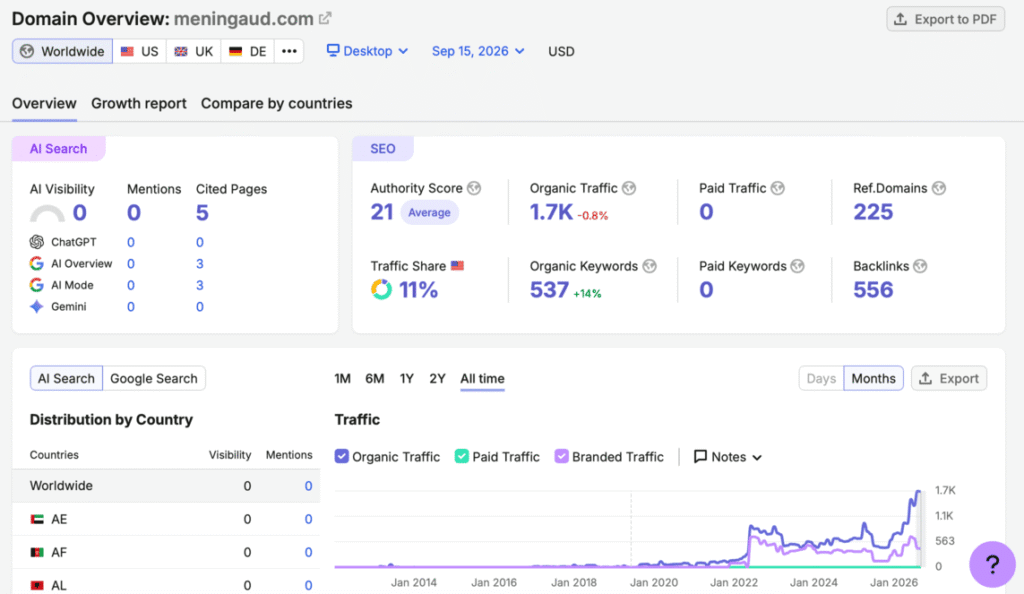Image resolution: width=1024 pixels, height=594 pixels.
Task: Switch database to DE
Action: pos(248,52)
